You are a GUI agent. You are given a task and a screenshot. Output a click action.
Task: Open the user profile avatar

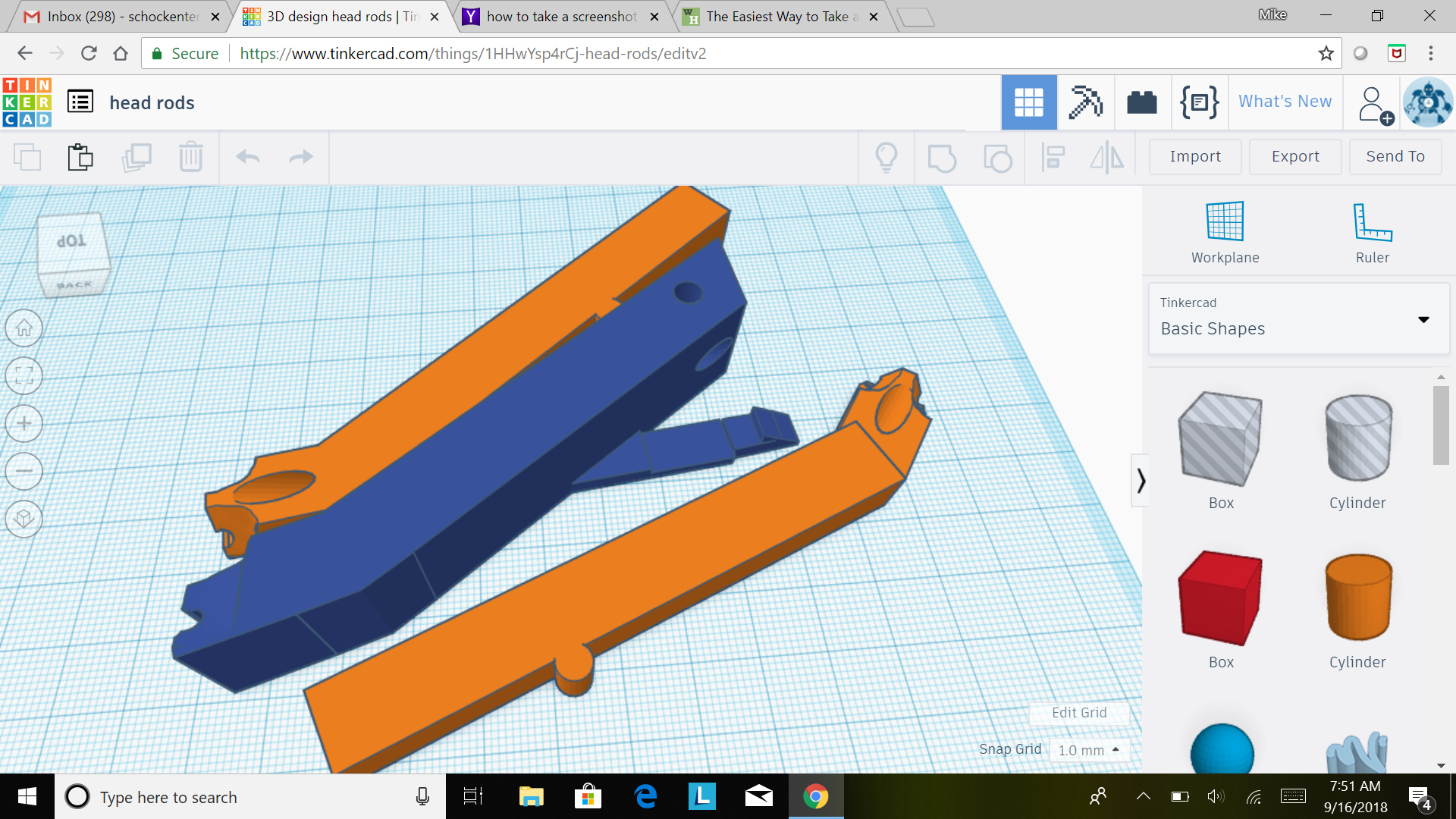pyautogui.click(x=1428, y=102)
